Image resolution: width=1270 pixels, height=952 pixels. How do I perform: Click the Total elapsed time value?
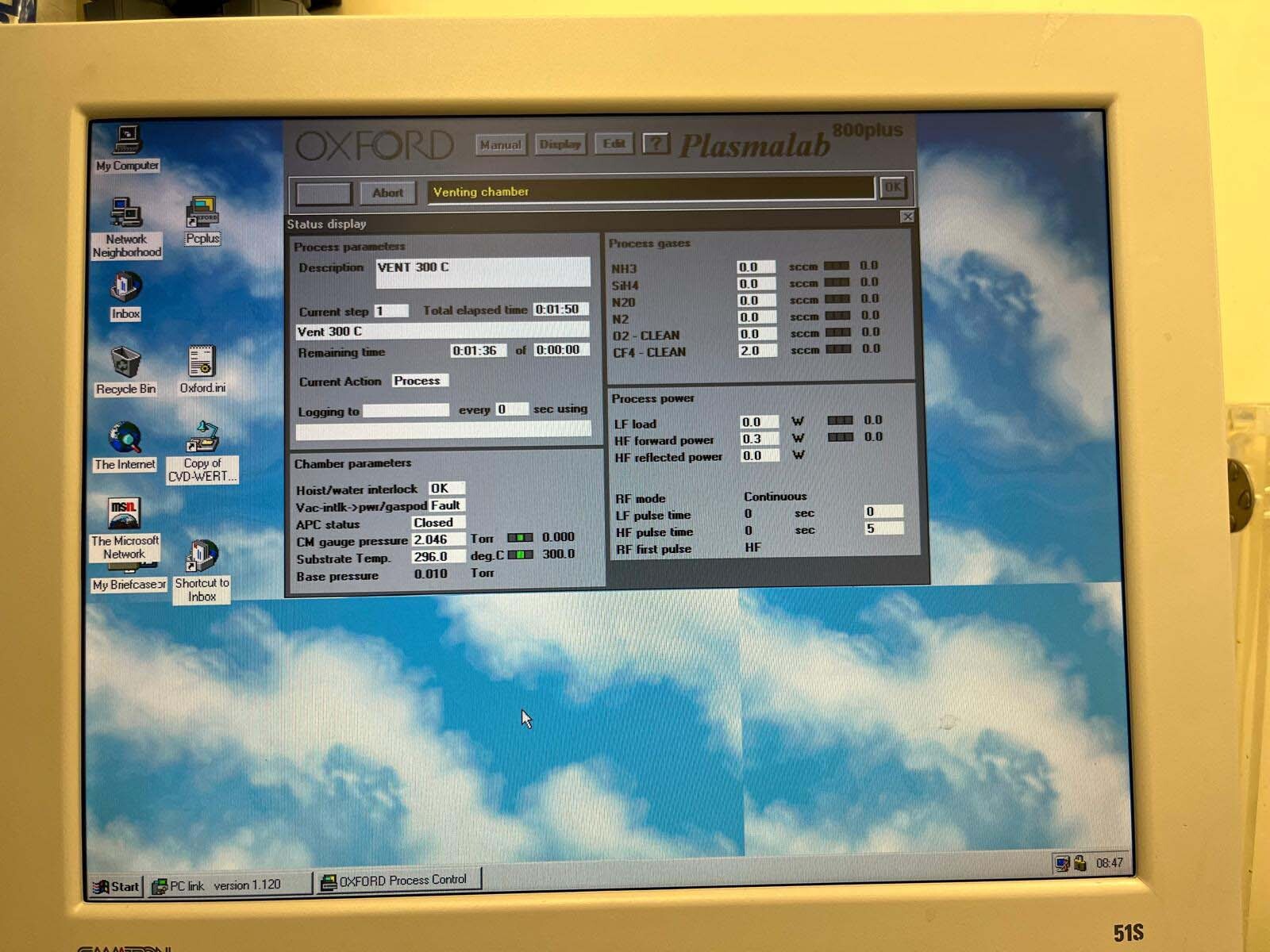click(560, 309)
